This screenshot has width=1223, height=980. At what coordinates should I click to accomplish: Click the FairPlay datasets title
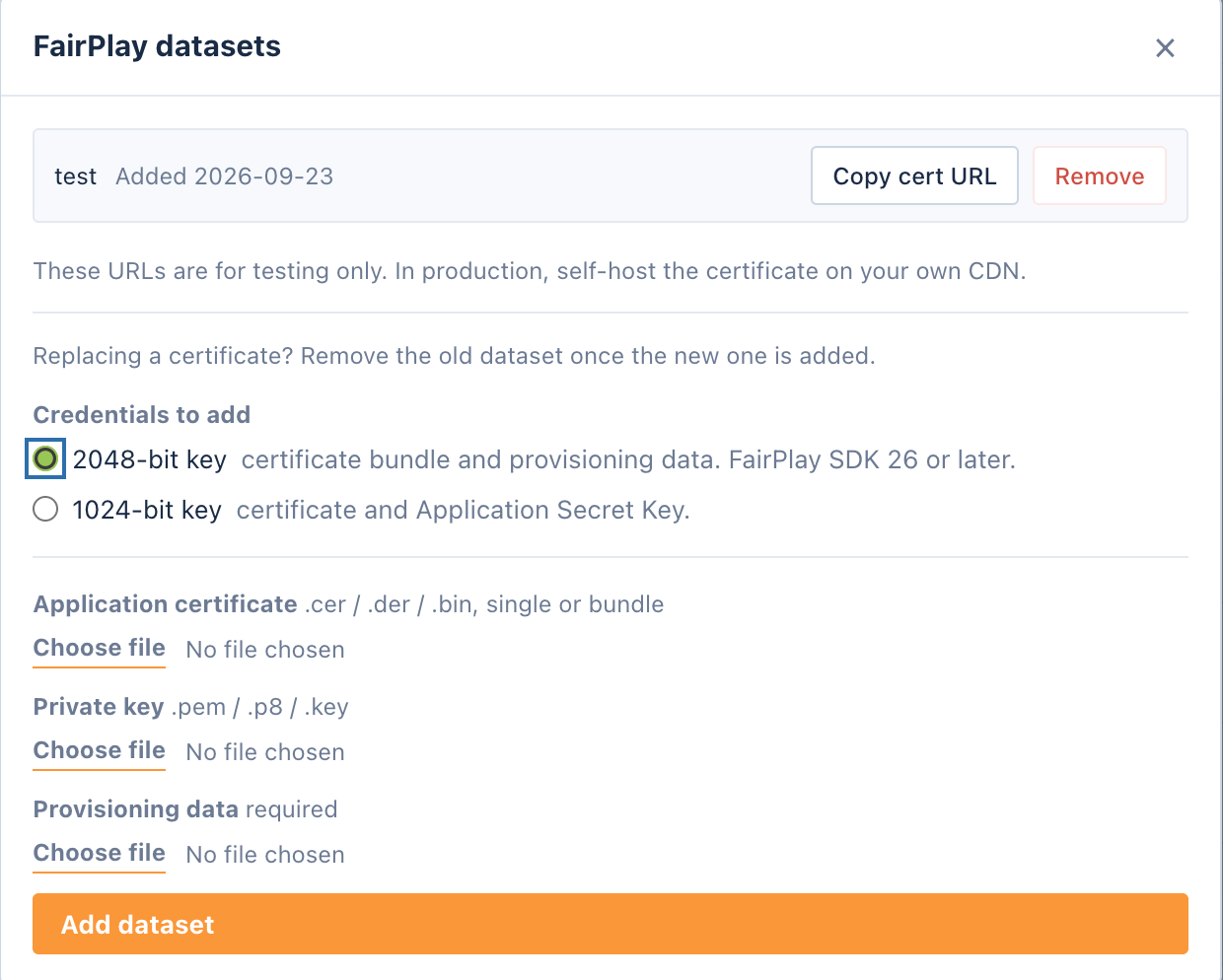coord(157,46)
